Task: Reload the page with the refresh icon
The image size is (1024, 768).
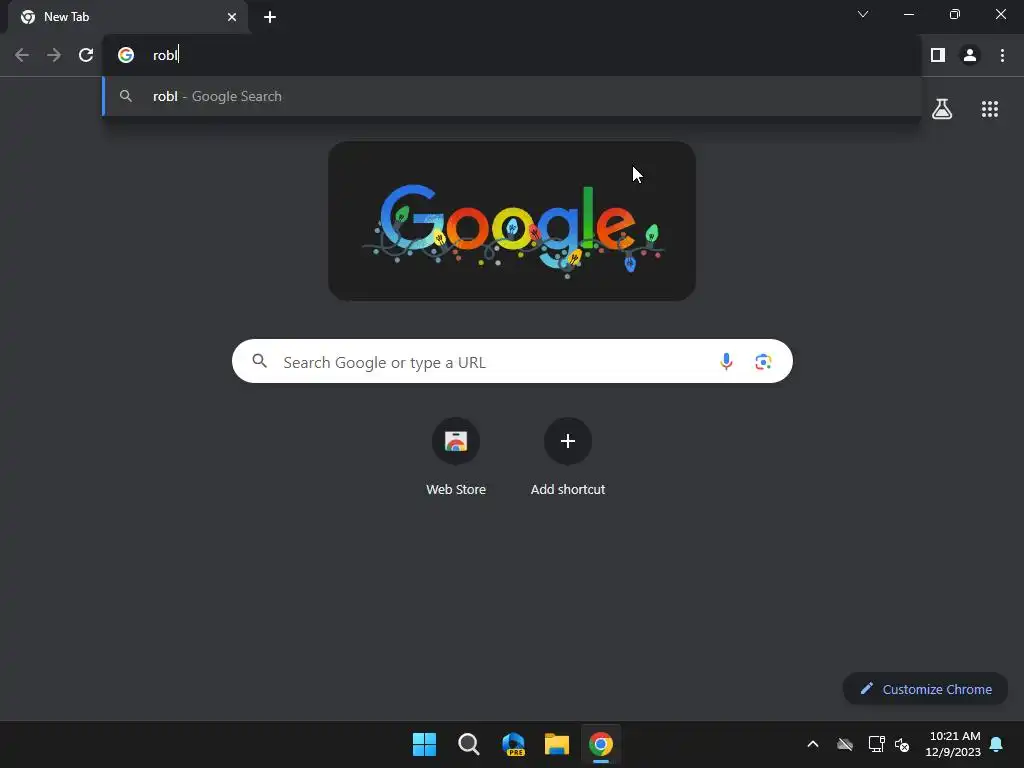Action: [x=86, y=56]
